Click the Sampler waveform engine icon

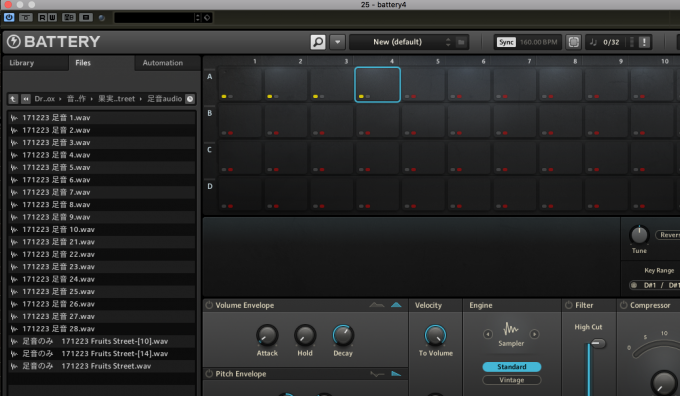pyautogui.click(x=511, y=329)
